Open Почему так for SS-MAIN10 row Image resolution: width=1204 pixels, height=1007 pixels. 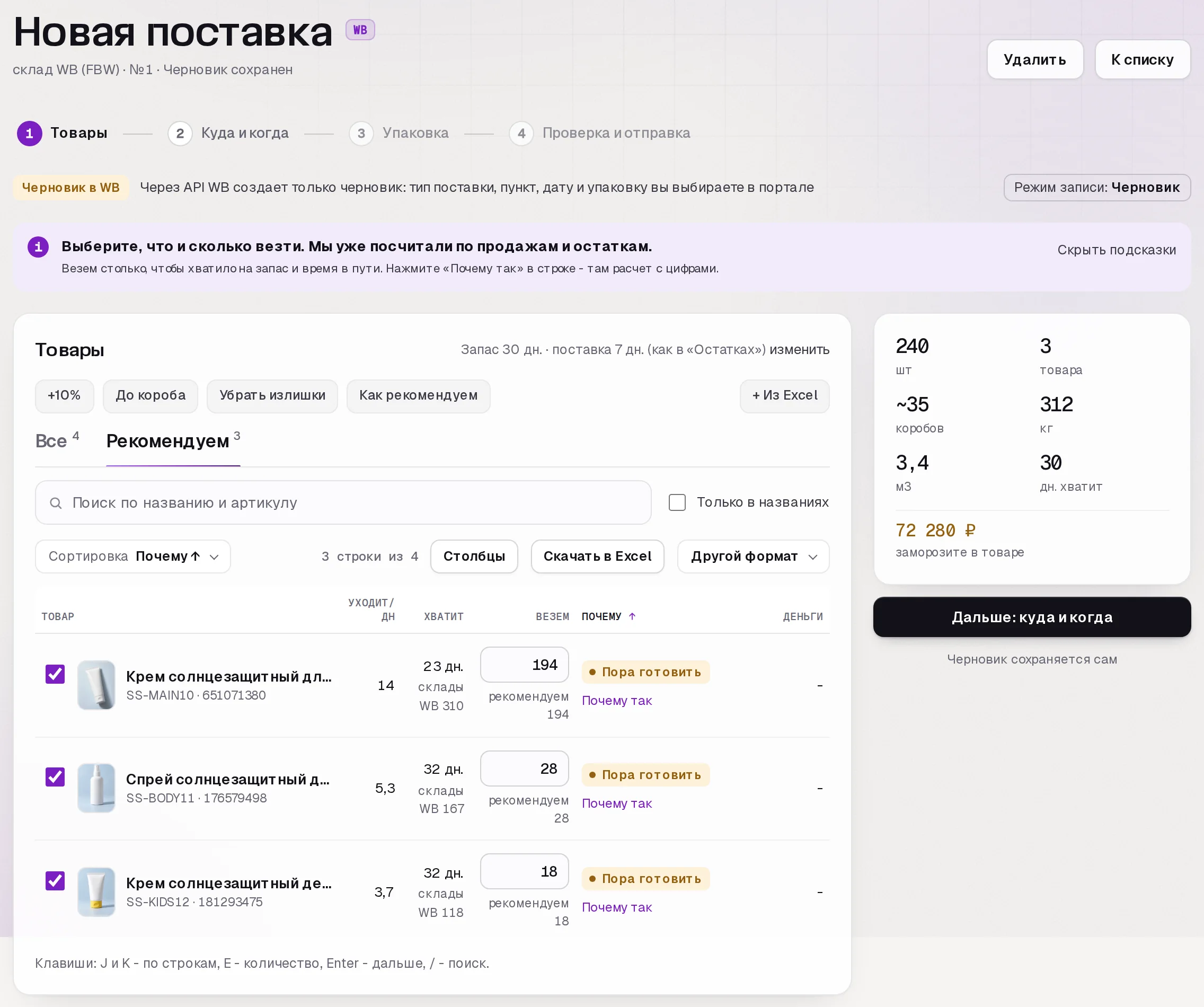pyautogui.click(x=617, y=701)
